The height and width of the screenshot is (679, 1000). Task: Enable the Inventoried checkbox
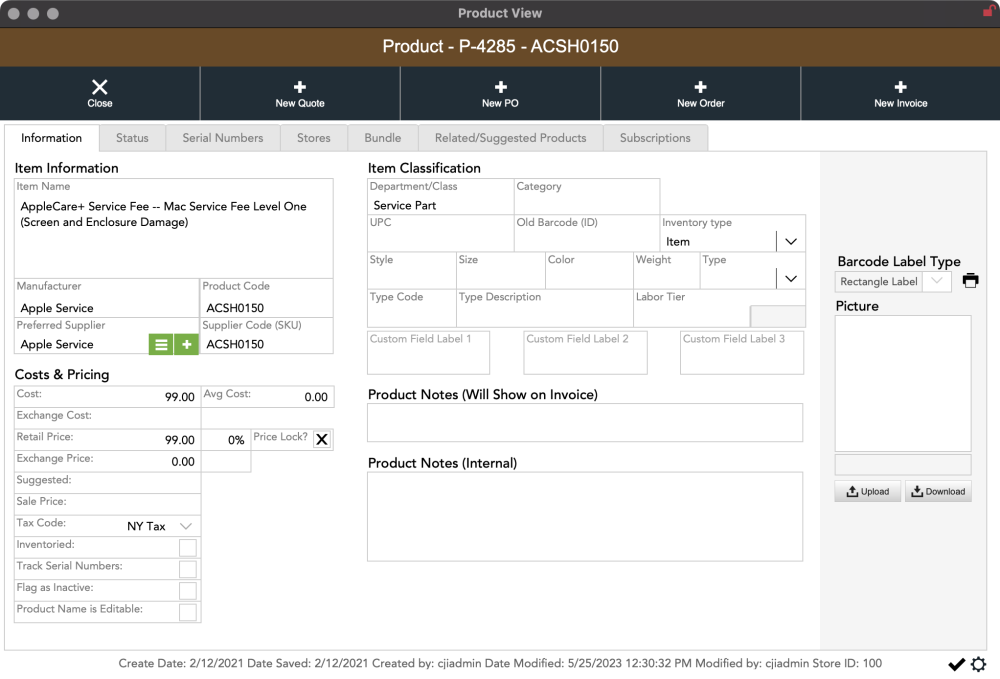[187, 547]
